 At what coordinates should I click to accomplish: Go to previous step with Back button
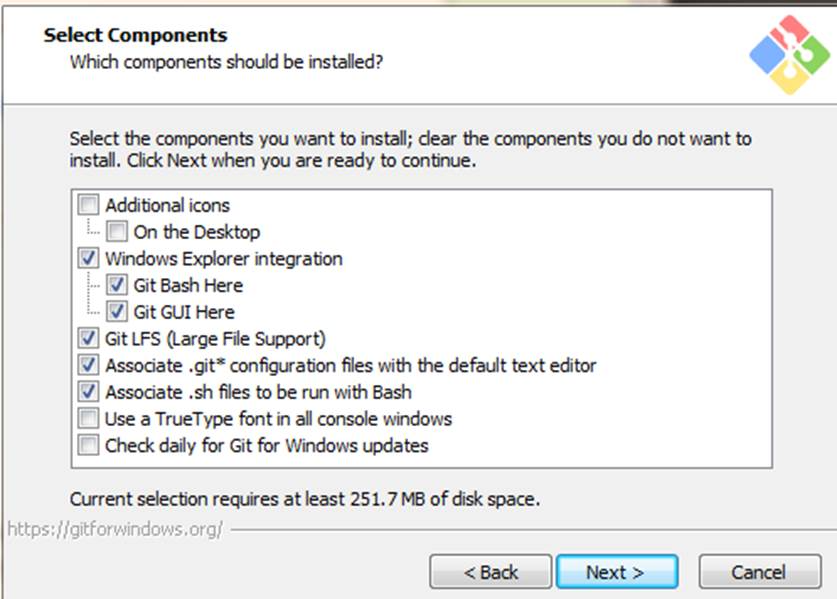coord(491,572)
